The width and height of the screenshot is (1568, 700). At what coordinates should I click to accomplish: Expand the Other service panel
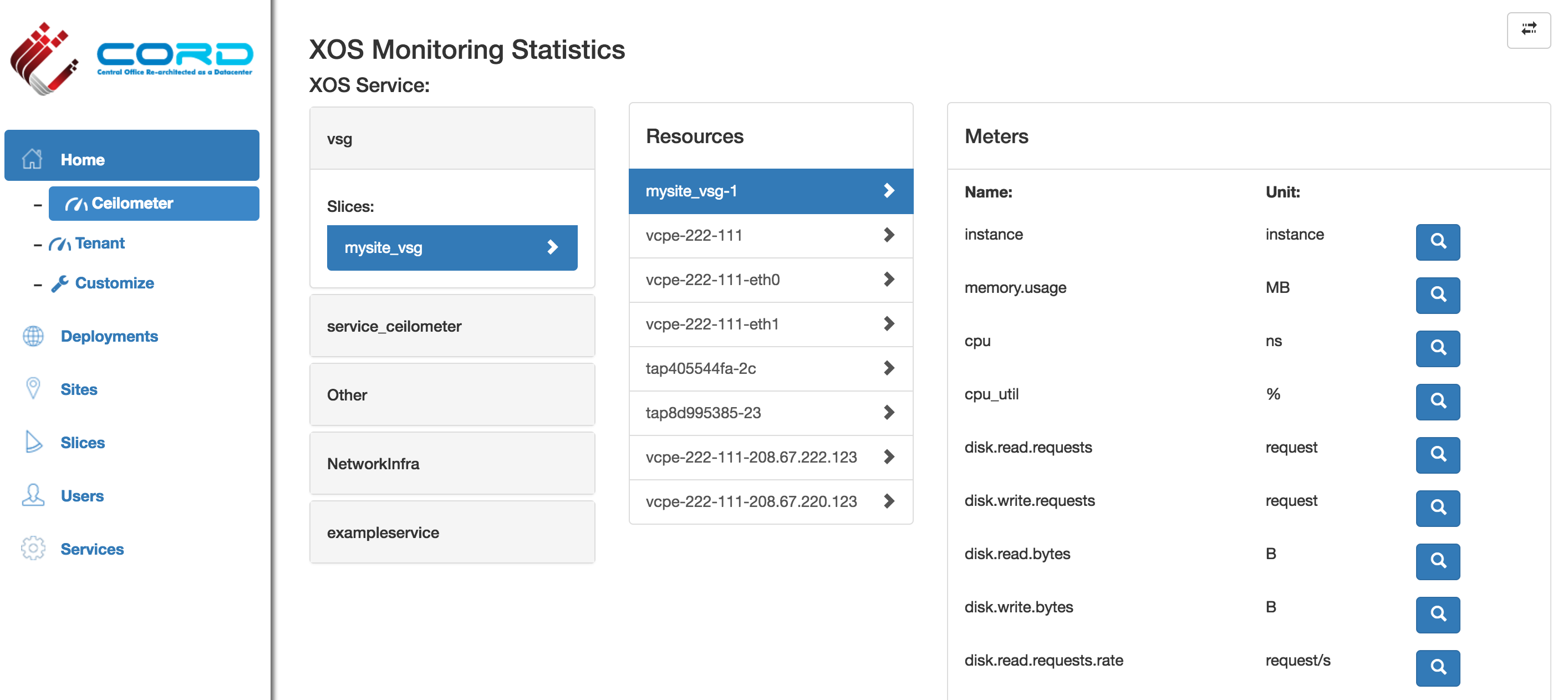(x=452, y=394)
